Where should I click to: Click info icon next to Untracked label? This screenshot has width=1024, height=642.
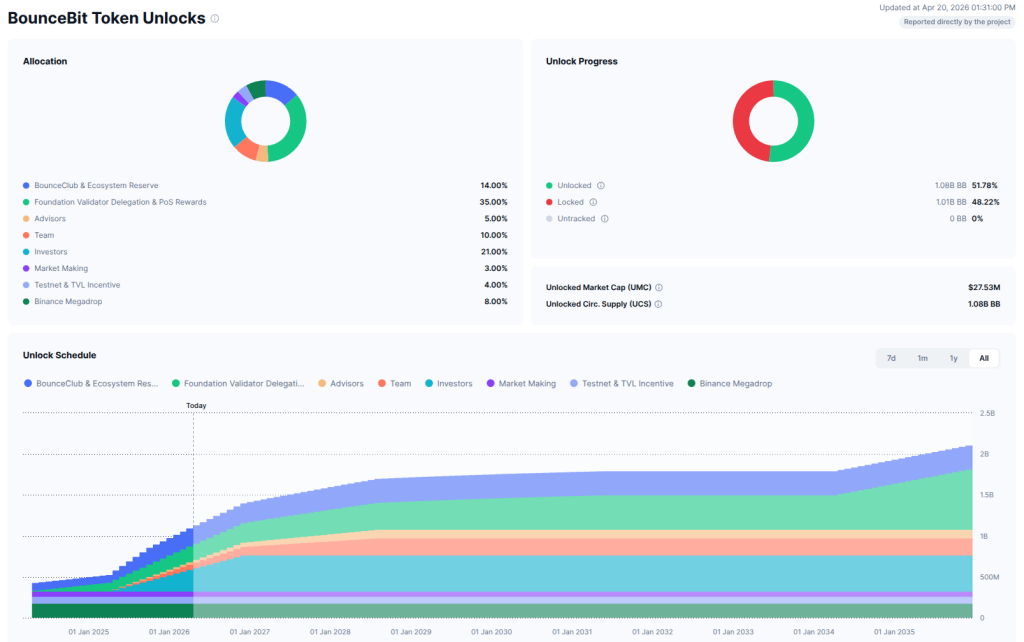(x=605, y=219)
